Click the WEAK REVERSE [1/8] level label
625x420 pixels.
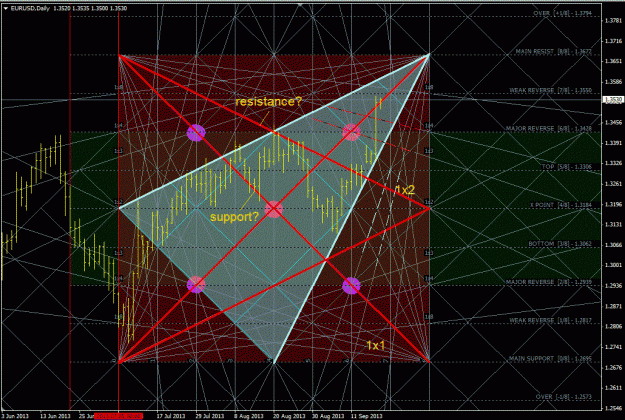point(550,320)
